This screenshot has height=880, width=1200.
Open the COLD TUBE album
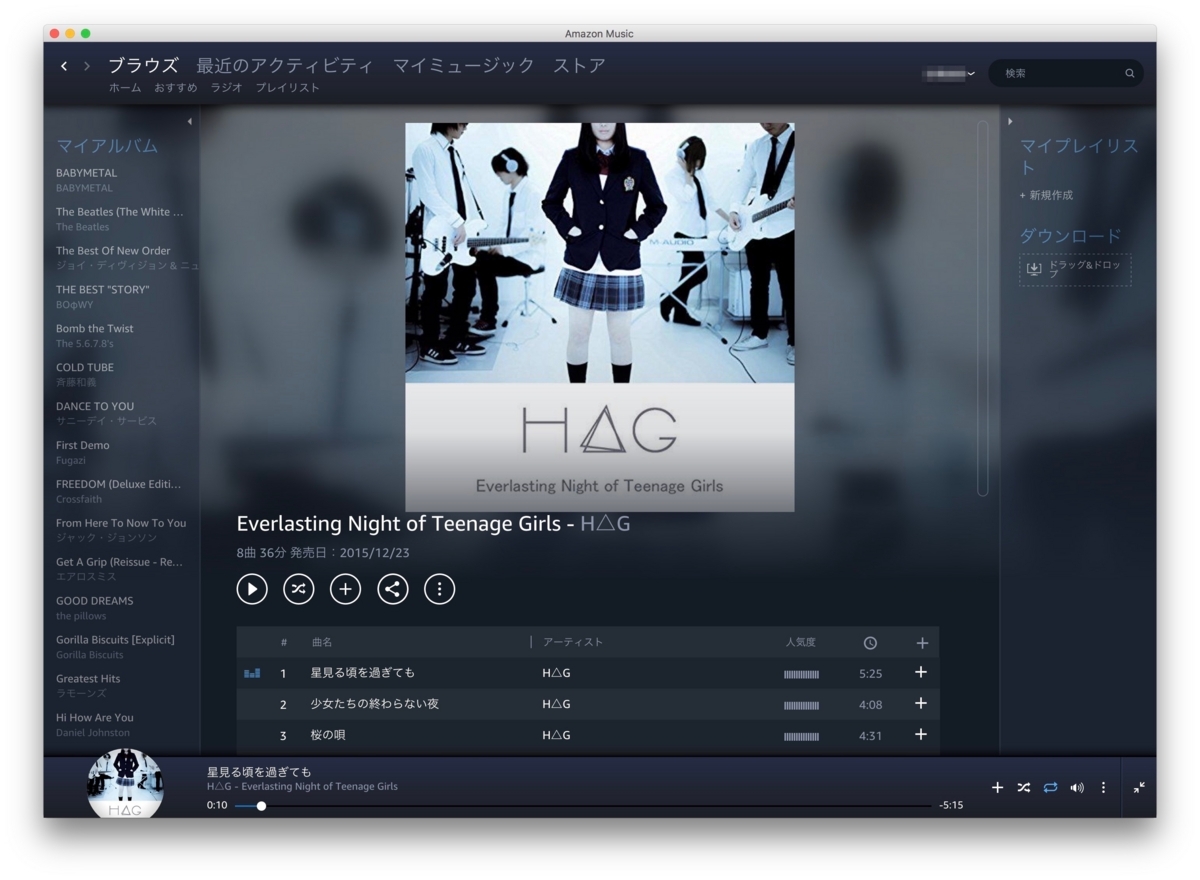click(x=85, y=368)
